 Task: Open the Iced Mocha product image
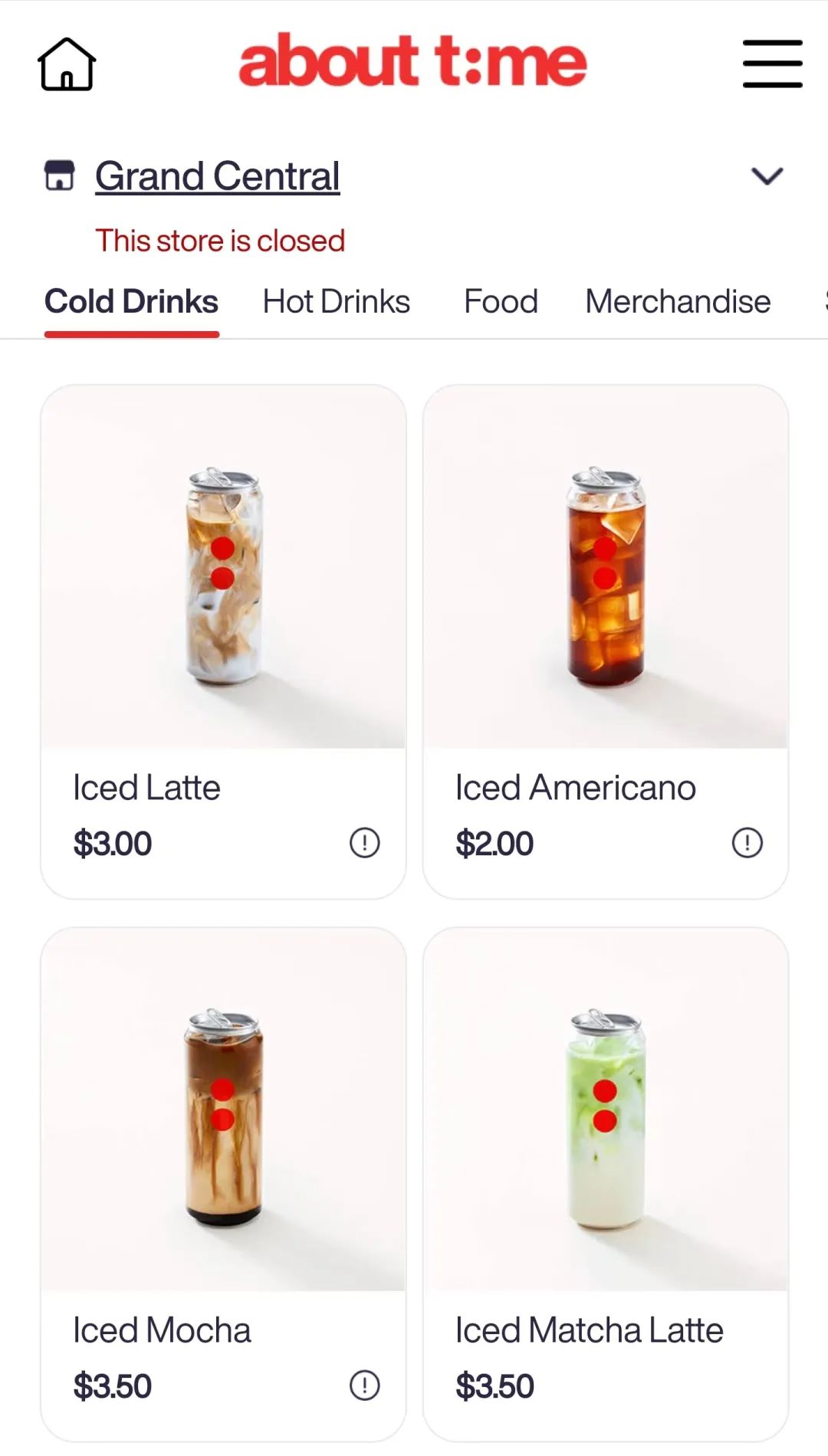point(223,1110)
